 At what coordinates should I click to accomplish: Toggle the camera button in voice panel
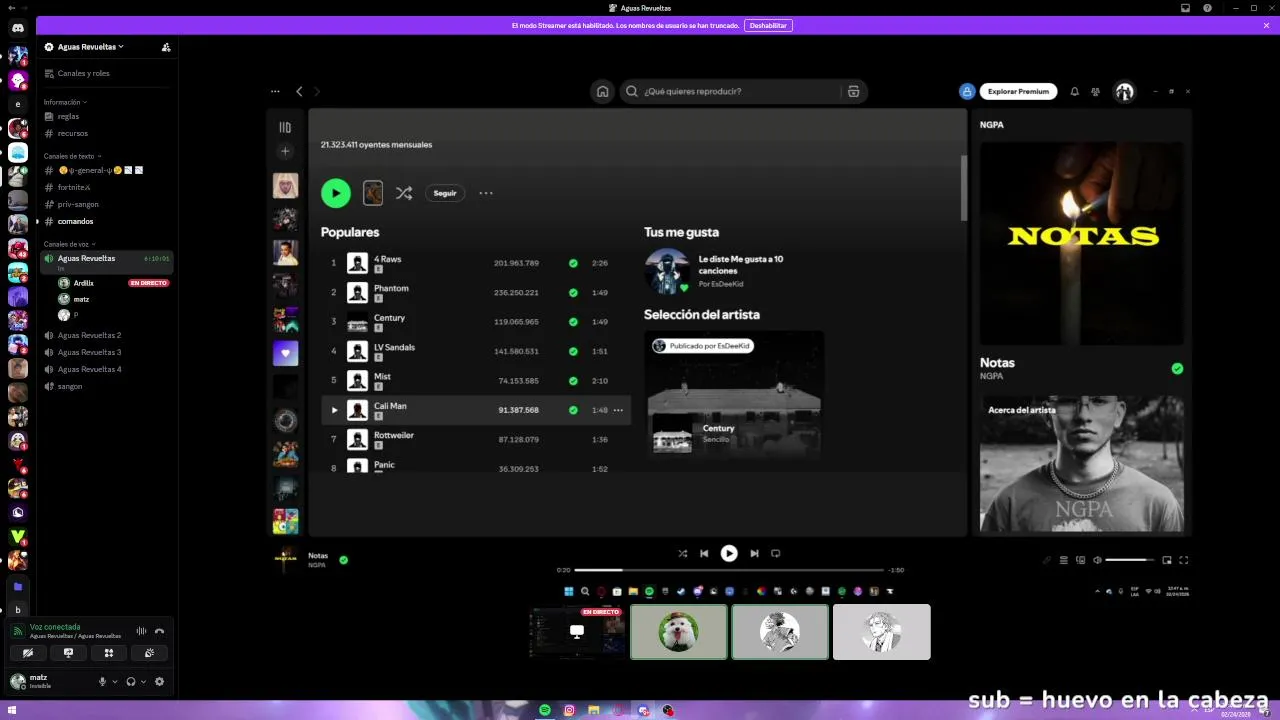[x=28, y=653]
